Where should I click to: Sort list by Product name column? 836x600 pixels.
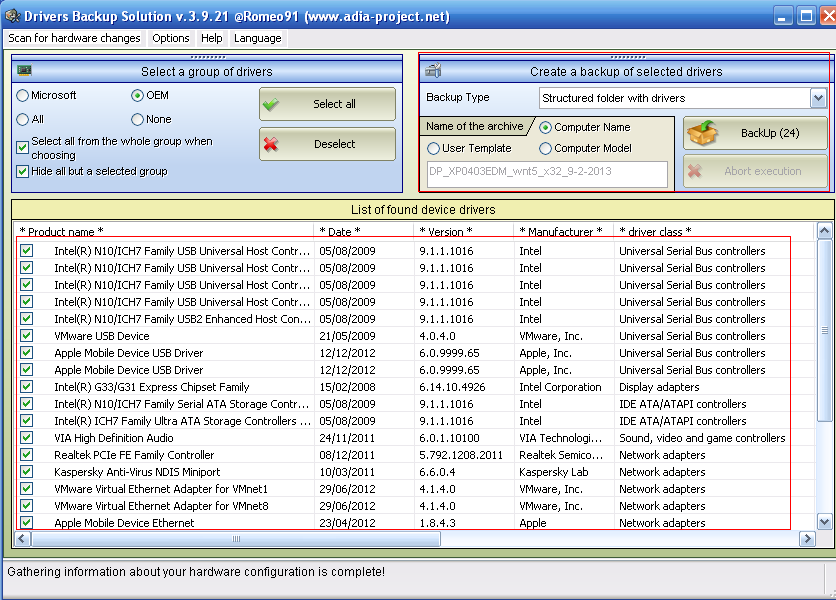164,231
